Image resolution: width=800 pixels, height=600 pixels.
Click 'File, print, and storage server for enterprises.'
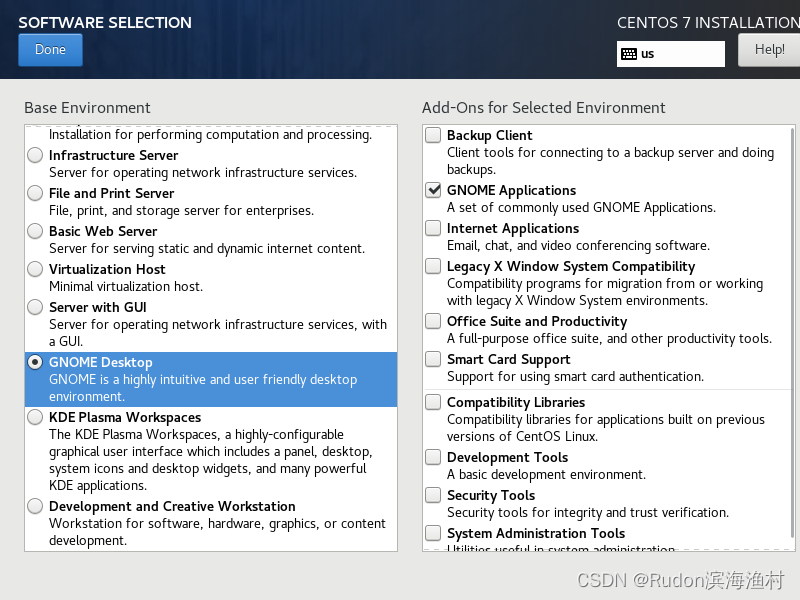(x=181, y=210)
